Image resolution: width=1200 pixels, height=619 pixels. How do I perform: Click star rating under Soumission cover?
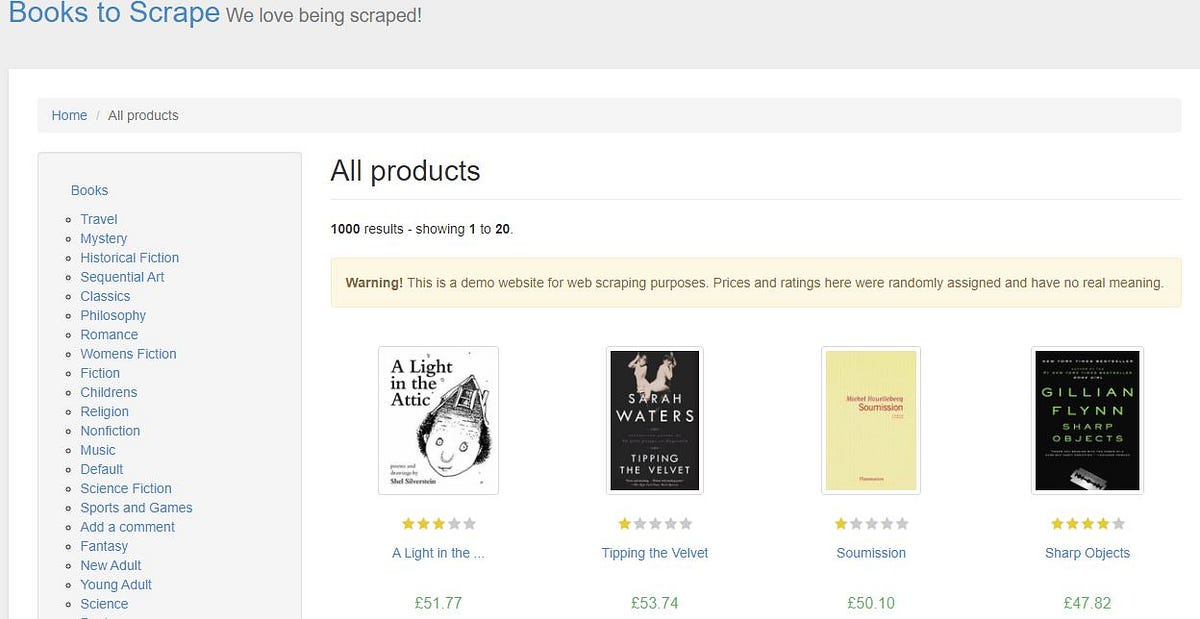pyautogui.click(x=871, y=523)
